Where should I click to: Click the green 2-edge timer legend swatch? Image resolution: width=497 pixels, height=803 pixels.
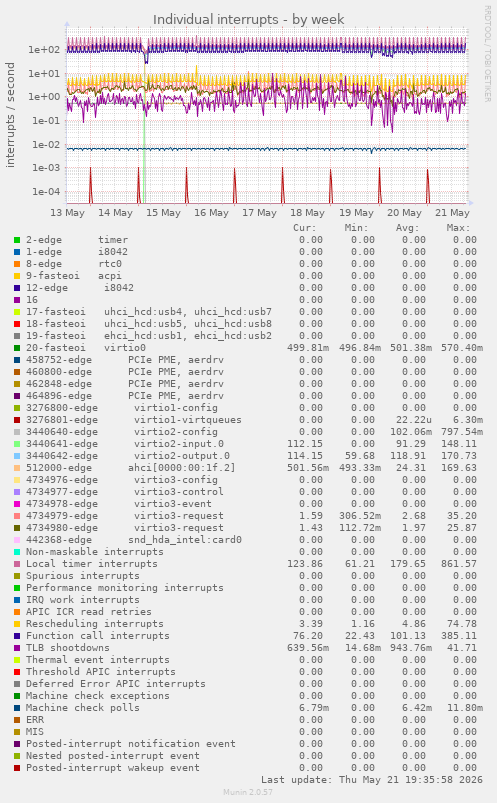[17, 240]
